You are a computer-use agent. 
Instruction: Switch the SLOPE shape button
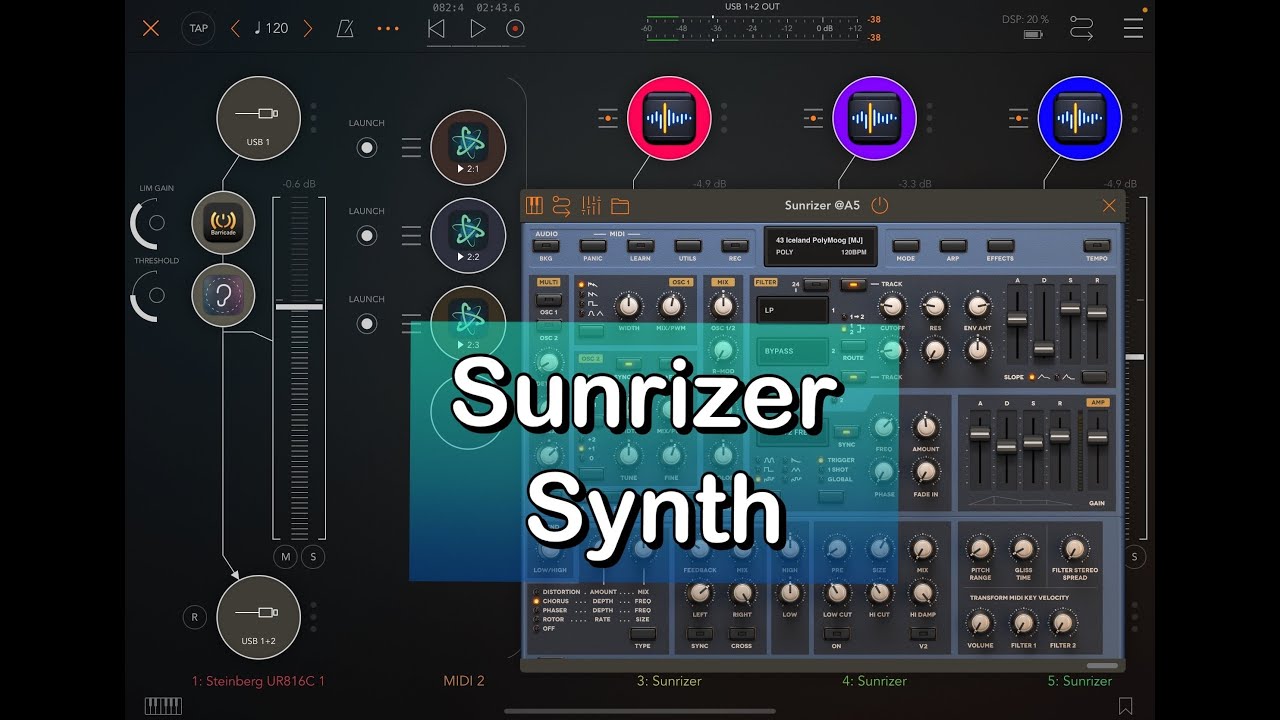pos(1095,377)
